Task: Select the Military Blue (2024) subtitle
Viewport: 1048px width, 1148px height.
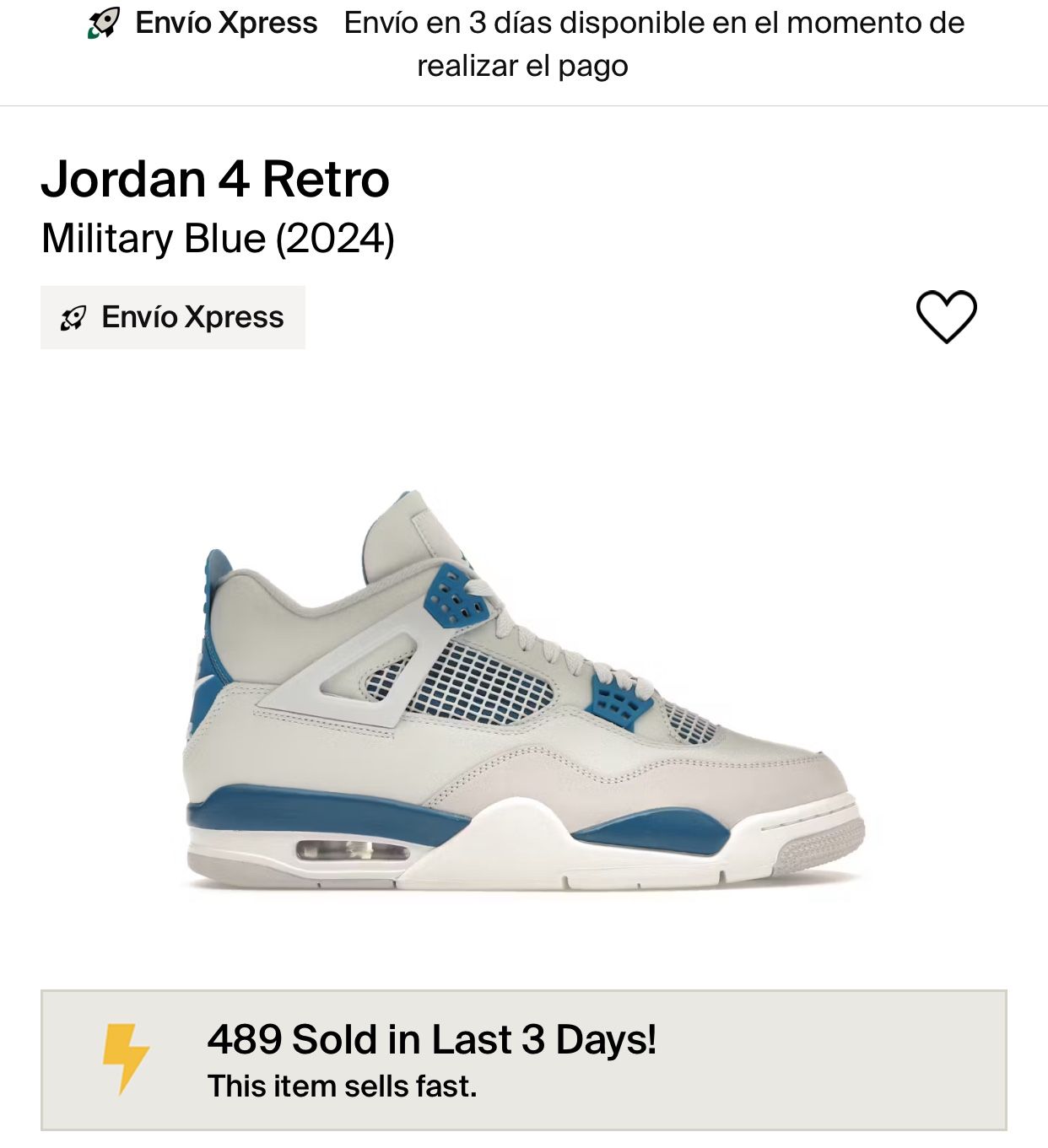Action: pyautogui.click(x=218, y=239)
